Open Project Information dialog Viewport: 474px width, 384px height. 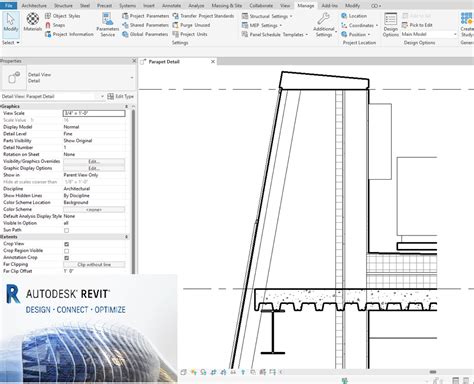click(69, 34)
